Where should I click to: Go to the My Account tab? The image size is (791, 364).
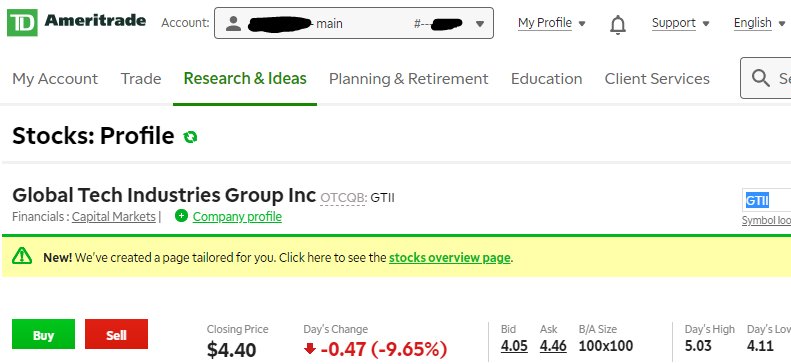[55, 79]
